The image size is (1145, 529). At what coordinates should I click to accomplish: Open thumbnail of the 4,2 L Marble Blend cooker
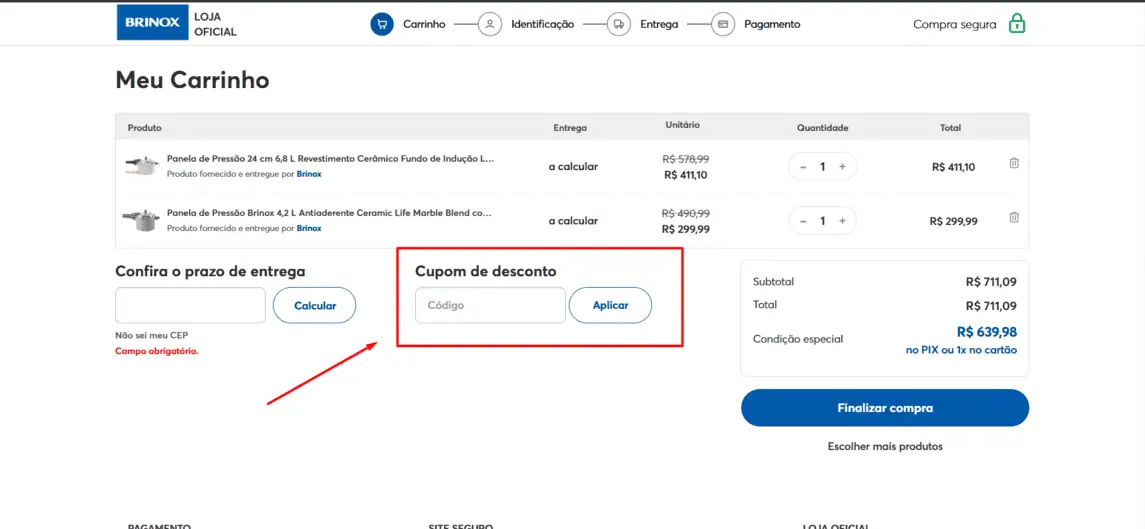(142, 220)
